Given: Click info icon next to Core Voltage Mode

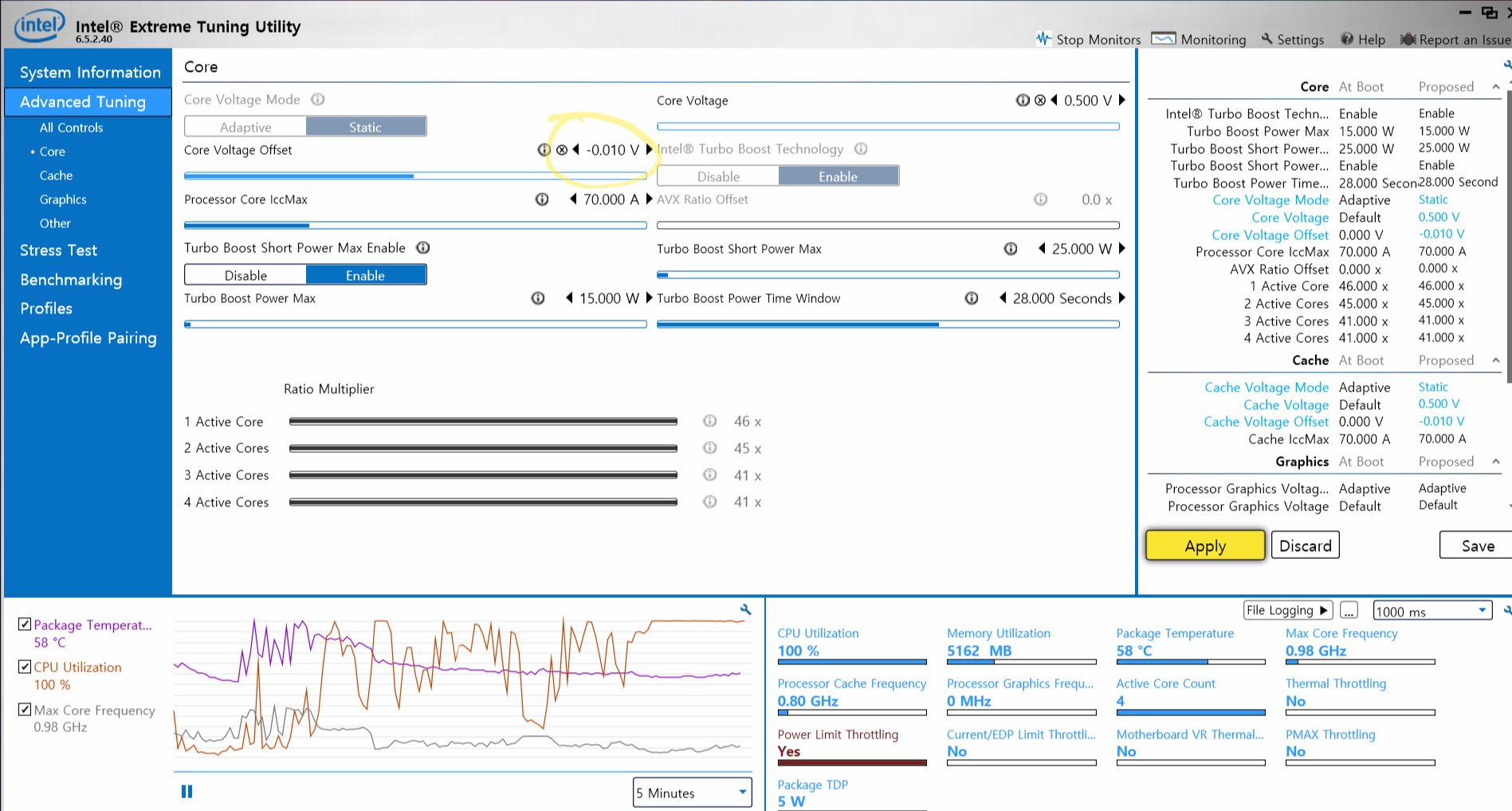Looking at the screenshot, I should click(317, 99).
